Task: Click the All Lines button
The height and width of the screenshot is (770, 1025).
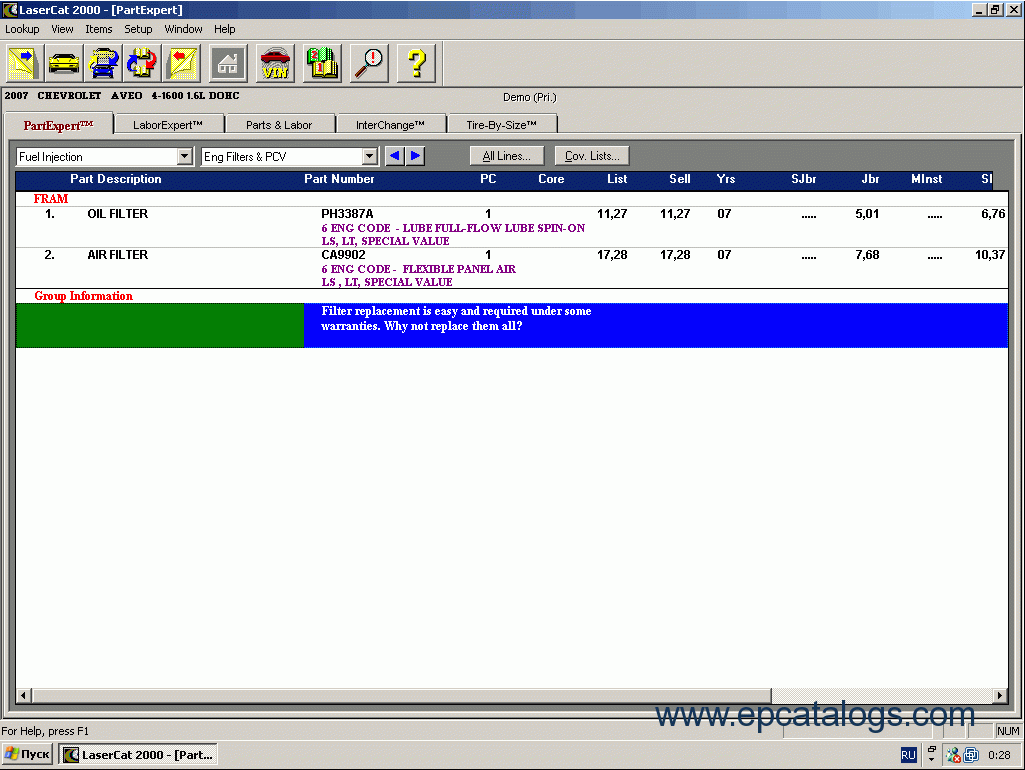Action: (507, 156)
